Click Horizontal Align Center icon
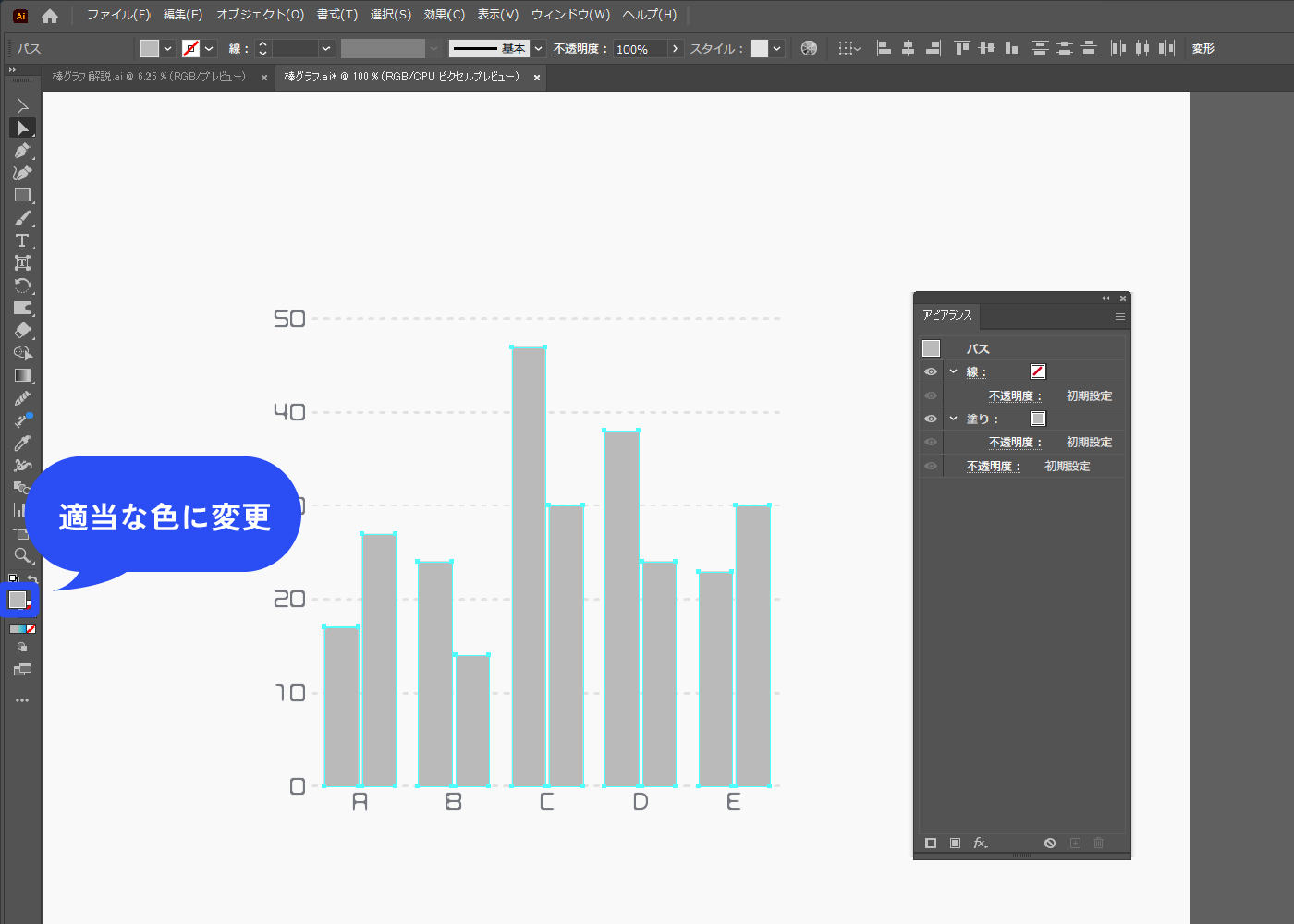Viewport: 1294px width, 924px height. (908, 48)
